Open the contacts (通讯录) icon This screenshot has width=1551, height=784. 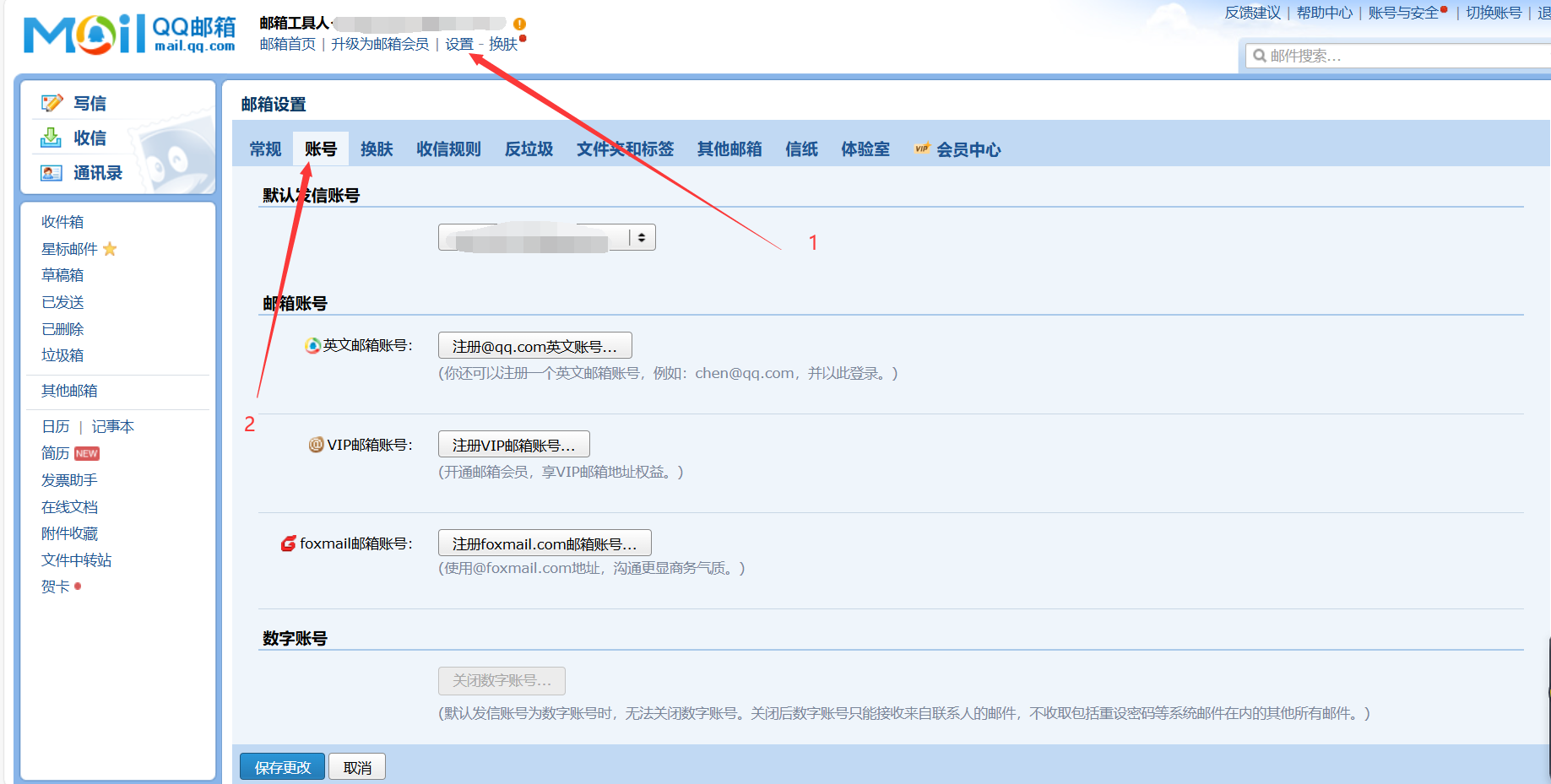[51, 173]
